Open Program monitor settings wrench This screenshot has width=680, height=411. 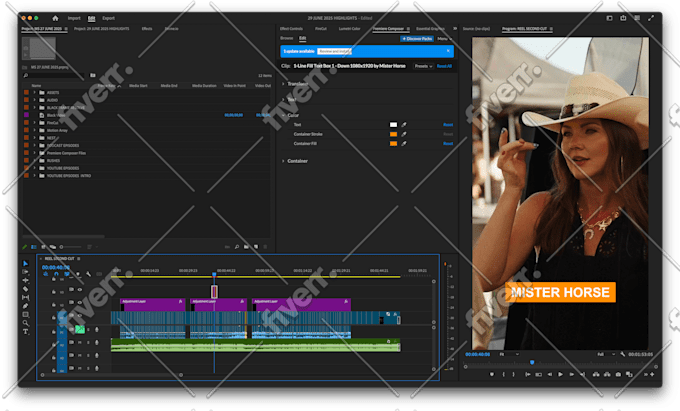click(x=623, y=354)
